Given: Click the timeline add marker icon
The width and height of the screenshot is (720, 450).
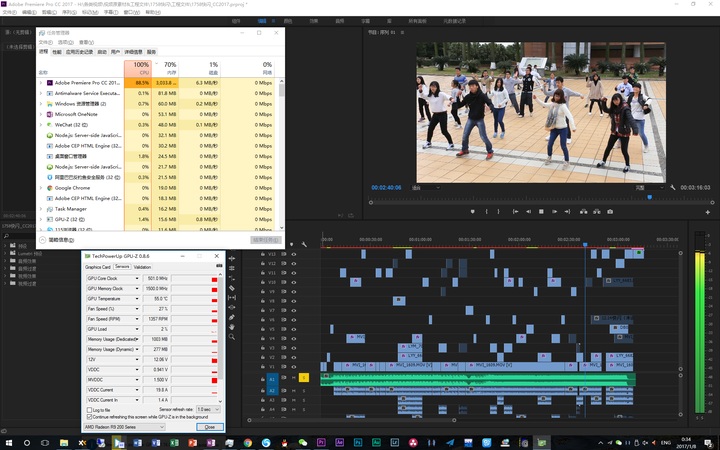Looking at the screenshot, I should click(292, 244).
